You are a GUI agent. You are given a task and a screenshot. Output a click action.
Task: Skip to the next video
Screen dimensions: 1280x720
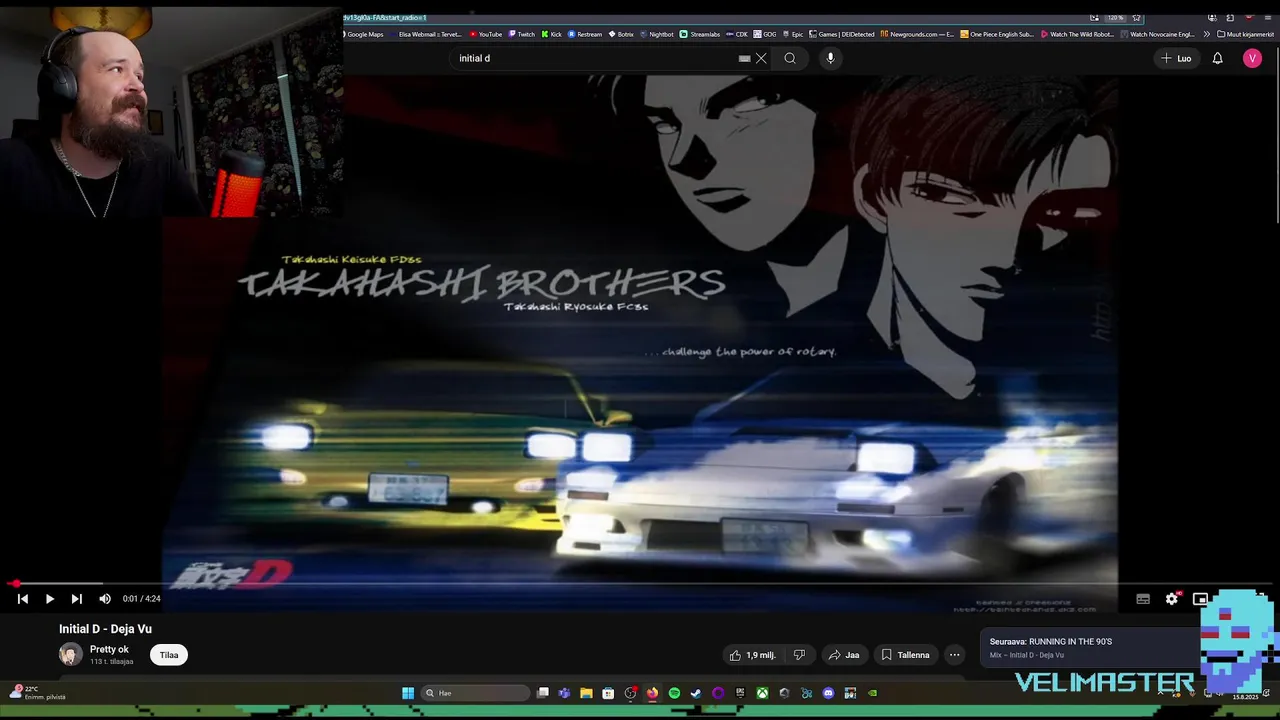click(x=77, y=599)
